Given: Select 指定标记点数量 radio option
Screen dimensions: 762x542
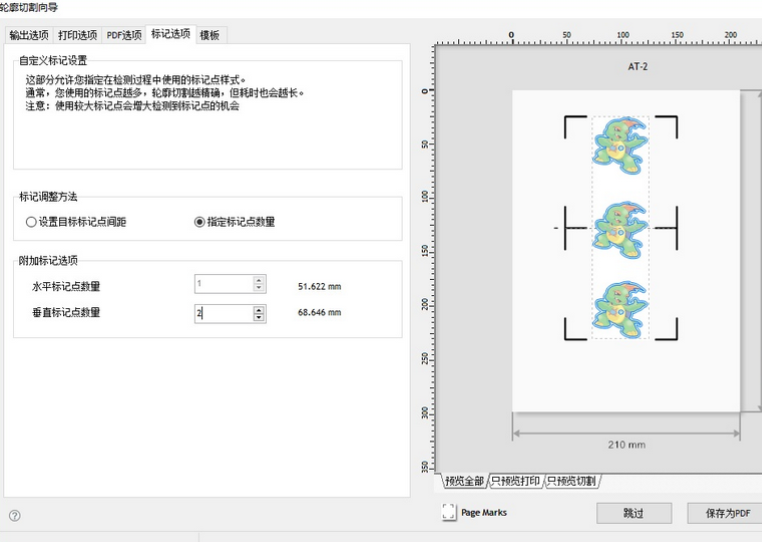Looking at the screenshot, I should pos(199,222).
